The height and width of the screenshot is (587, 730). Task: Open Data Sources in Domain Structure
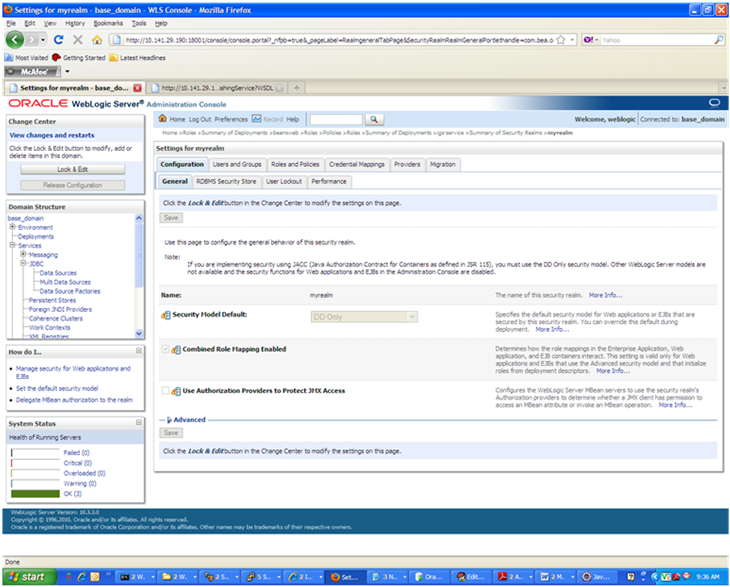[58, 273]
